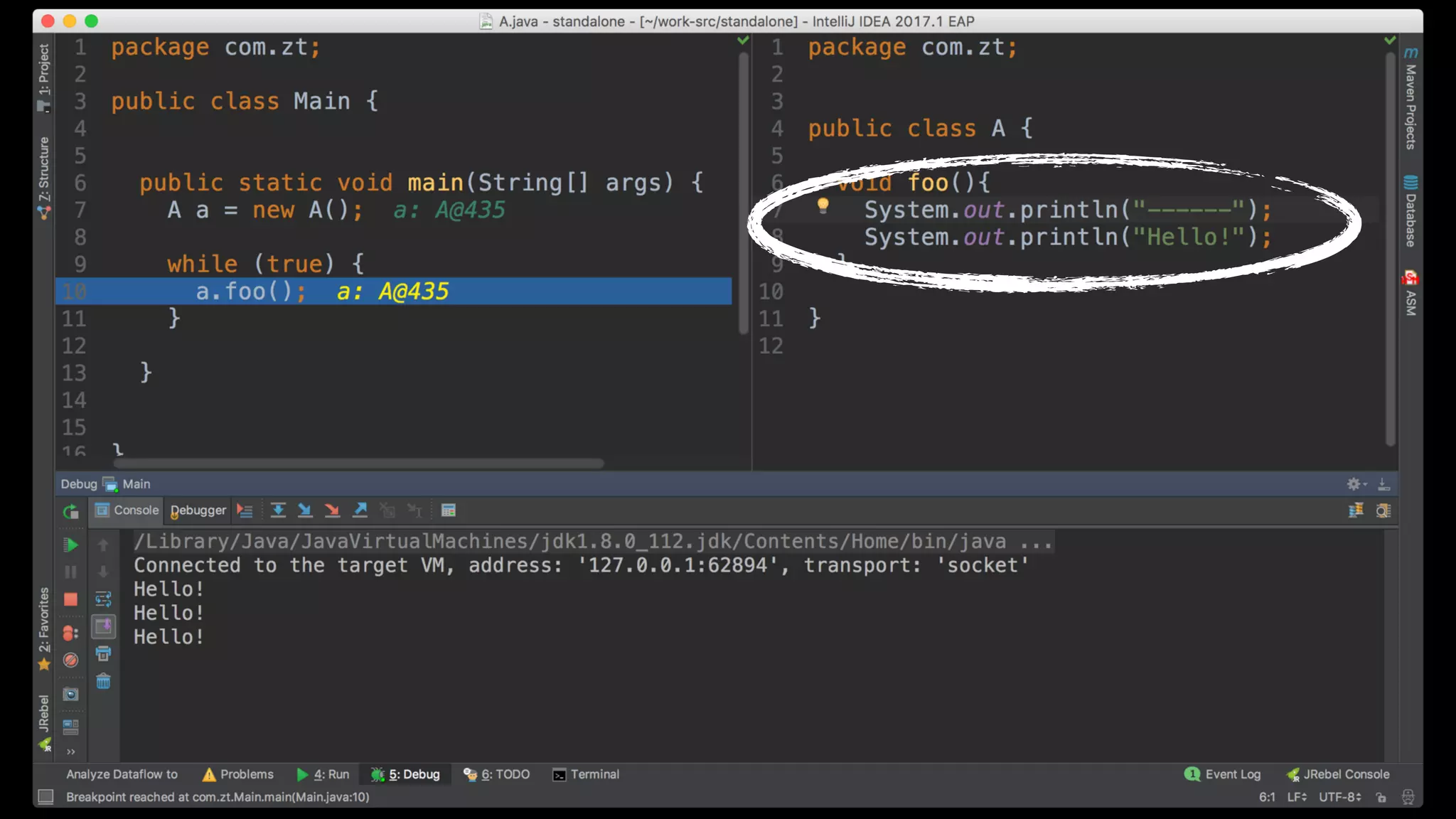
Task: Stop the debug session with red square
Action: click(70, 599)
